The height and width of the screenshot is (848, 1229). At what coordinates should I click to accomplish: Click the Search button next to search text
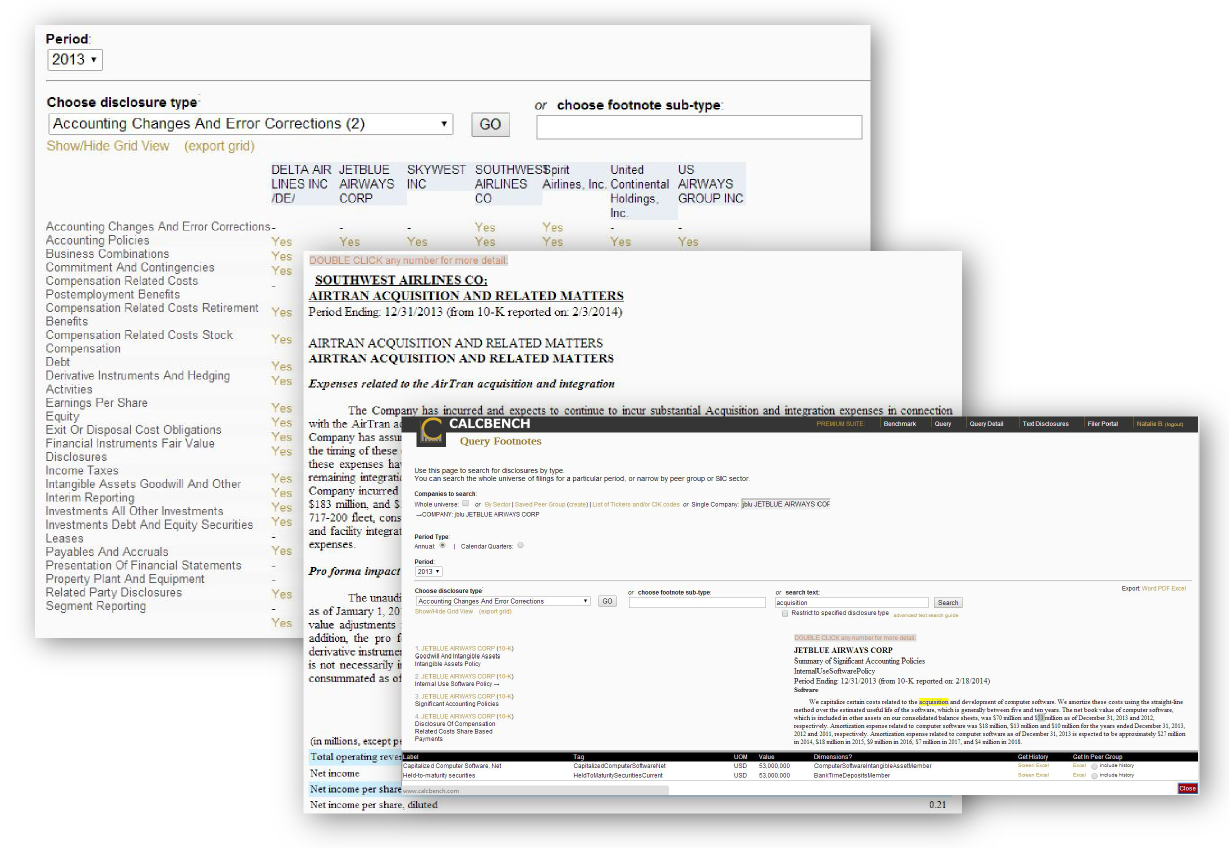click(x=948, y=603)
